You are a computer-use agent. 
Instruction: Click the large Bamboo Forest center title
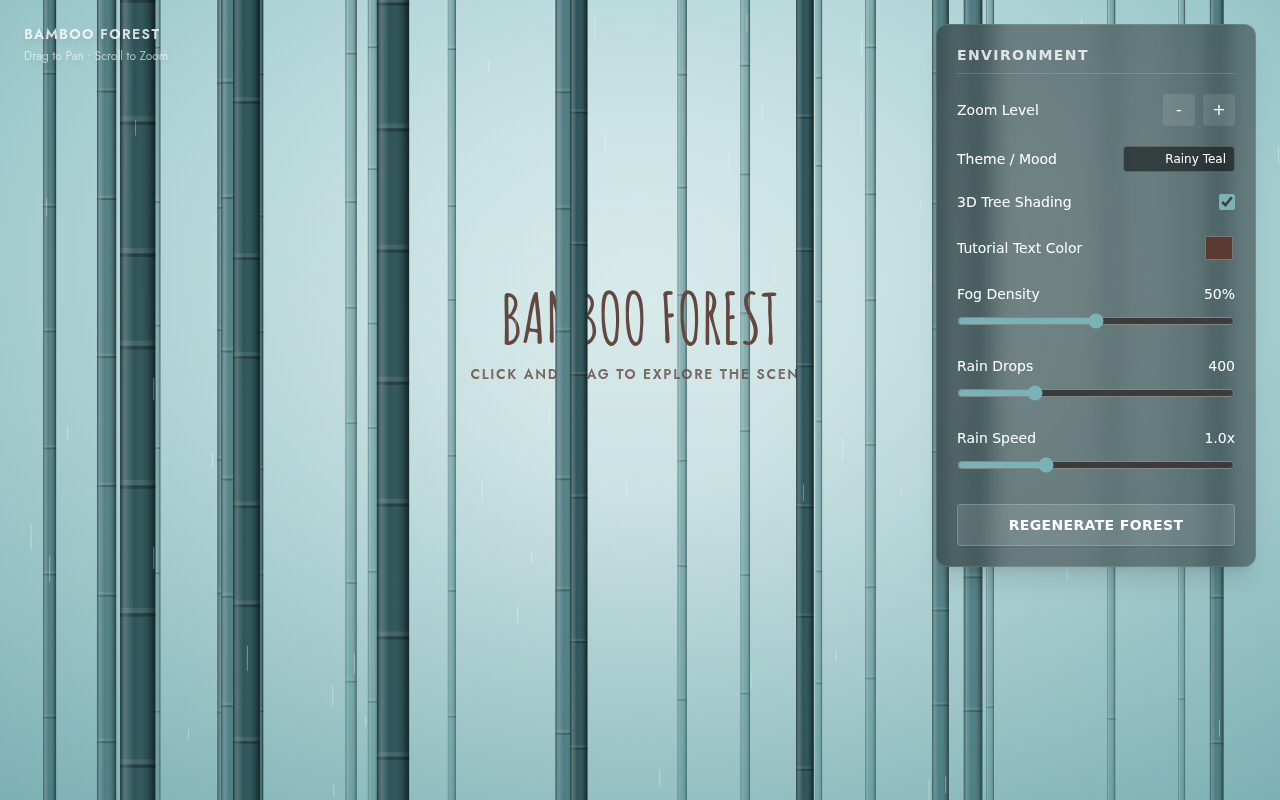pyautogui.click(x=640, y=319)
